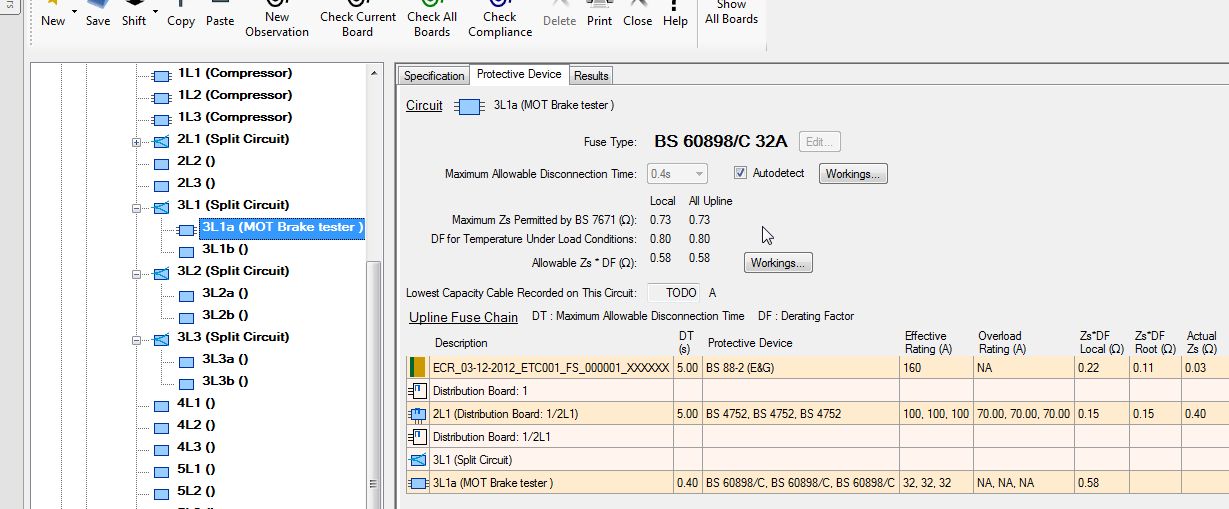Select 1L3 (Compressor) in tree
Image resolution: width=1229 pixels, height=509 pixels.
(x=235, y=117)
